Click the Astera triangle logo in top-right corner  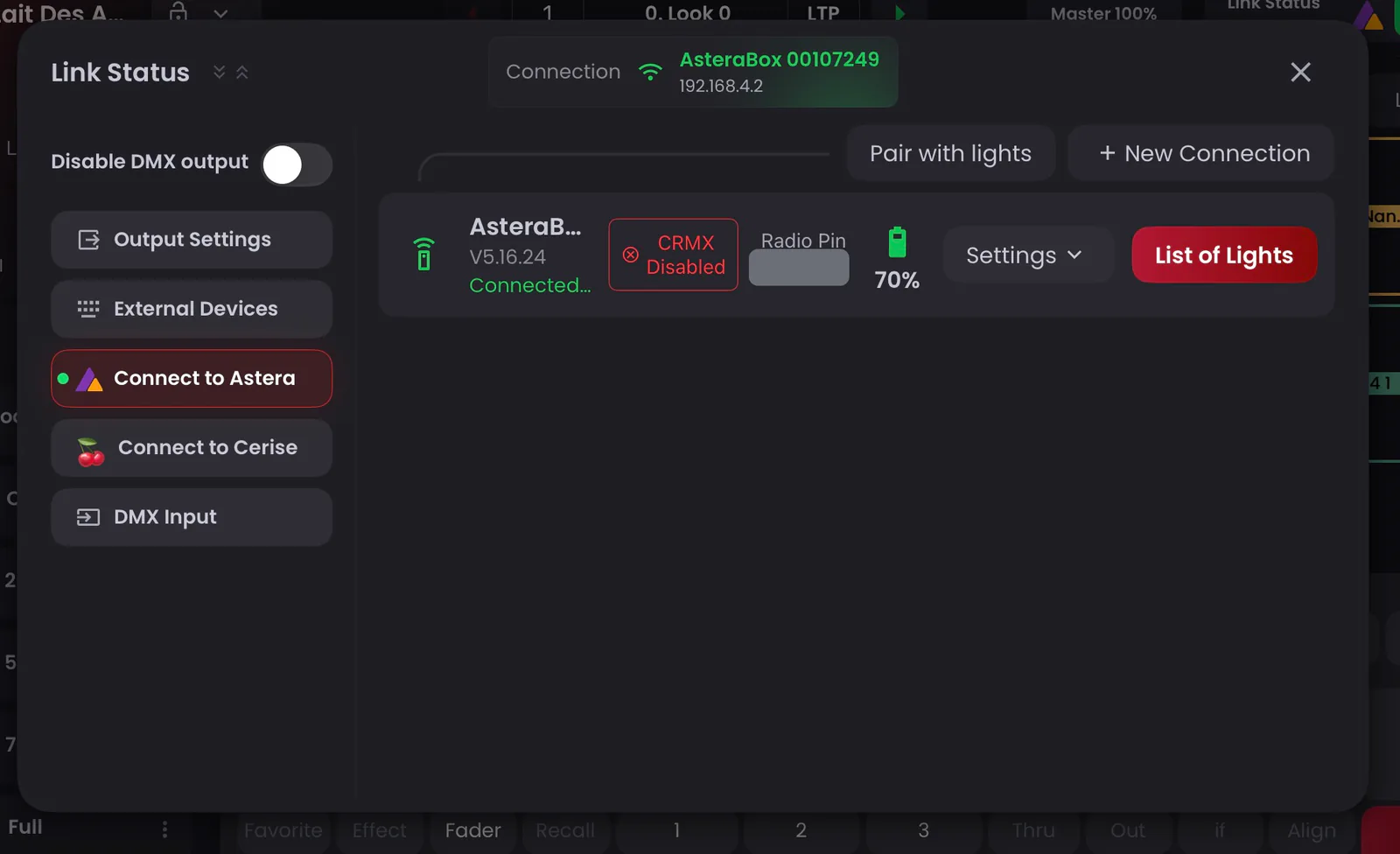[x=1368, y=16]
